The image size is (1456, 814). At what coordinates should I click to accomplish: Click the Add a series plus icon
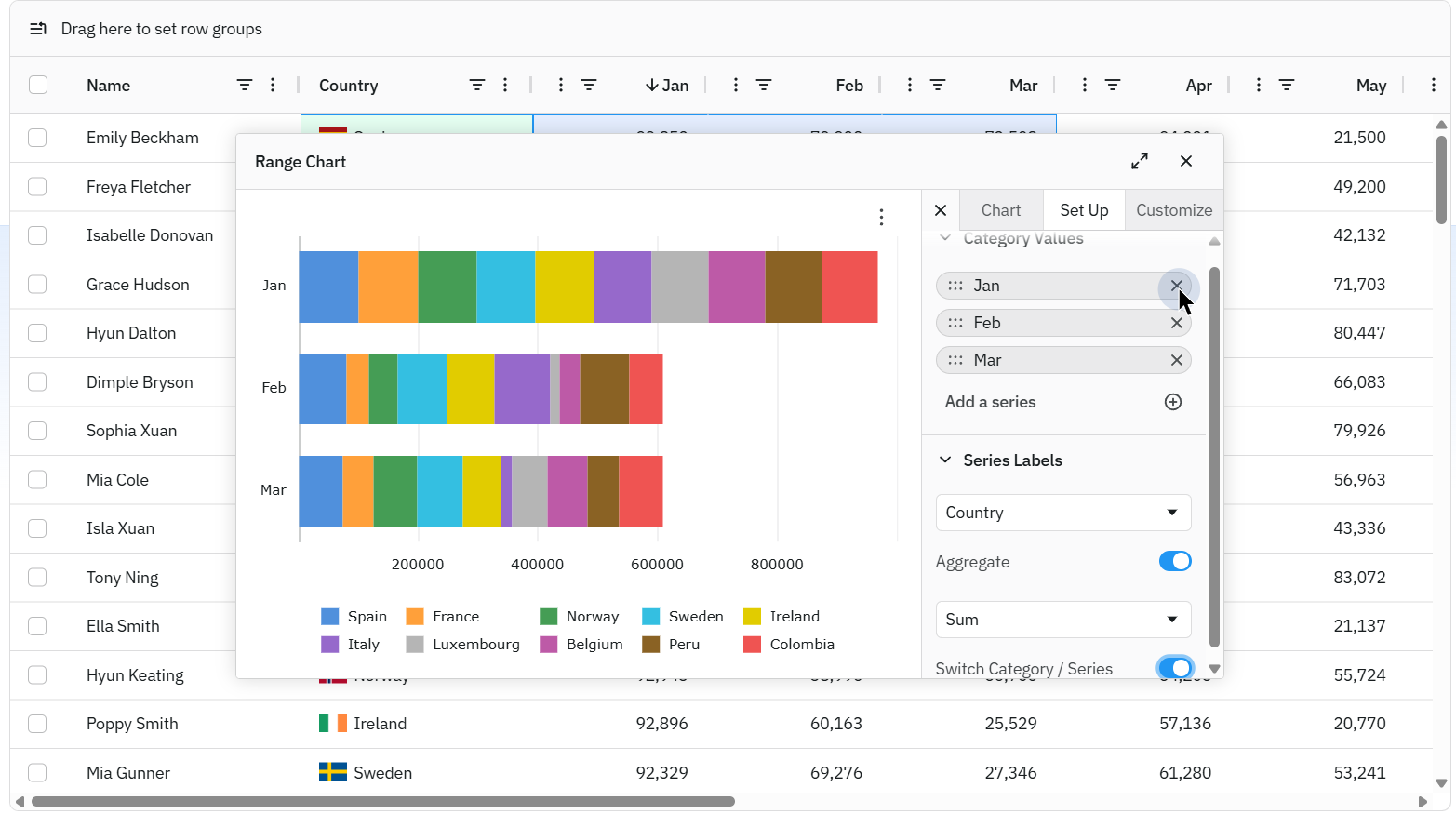(x=1173, y=402)
